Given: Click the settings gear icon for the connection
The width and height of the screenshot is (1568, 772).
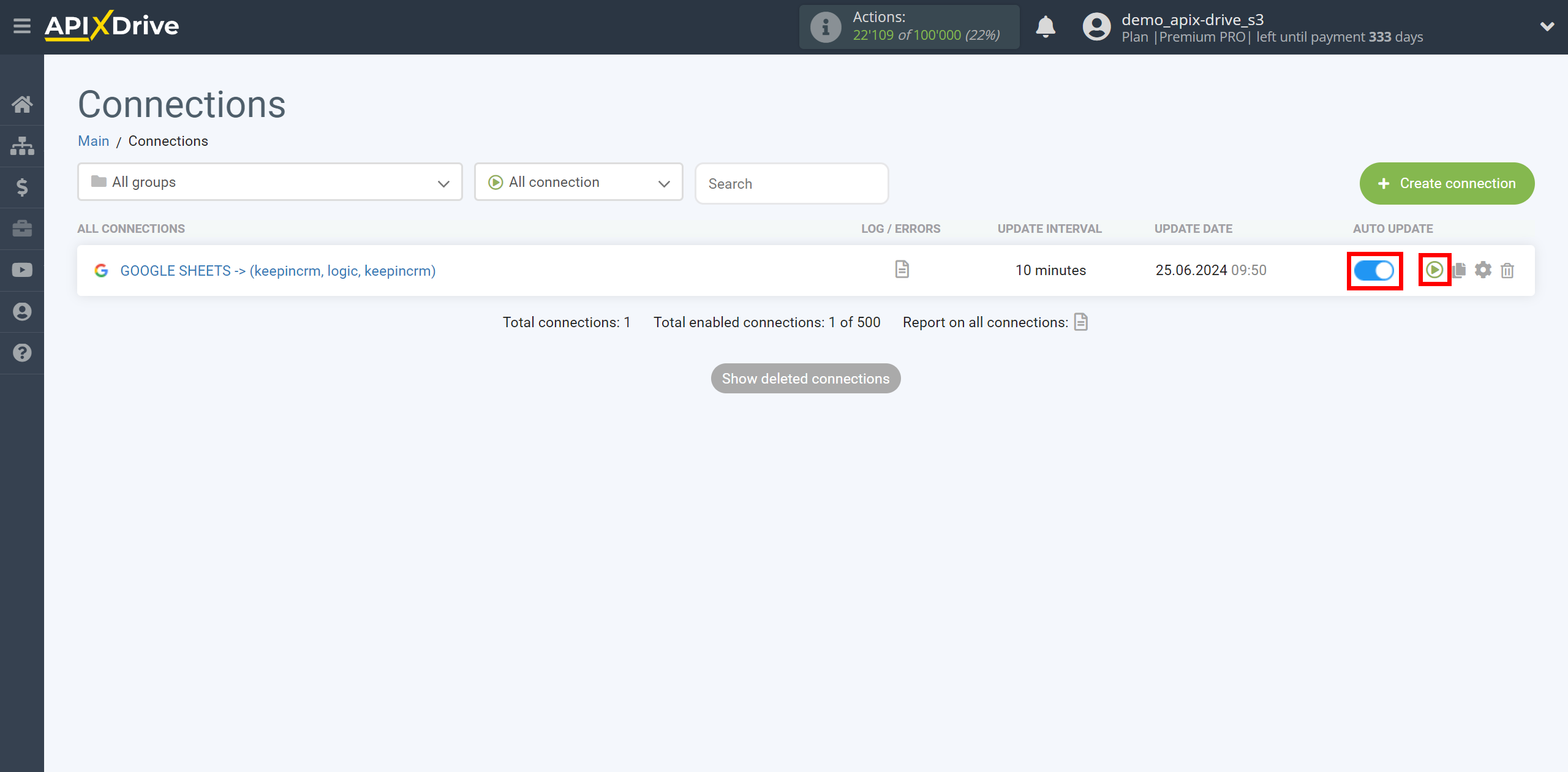Looking at the screenshot, I should coord(1484,270).
